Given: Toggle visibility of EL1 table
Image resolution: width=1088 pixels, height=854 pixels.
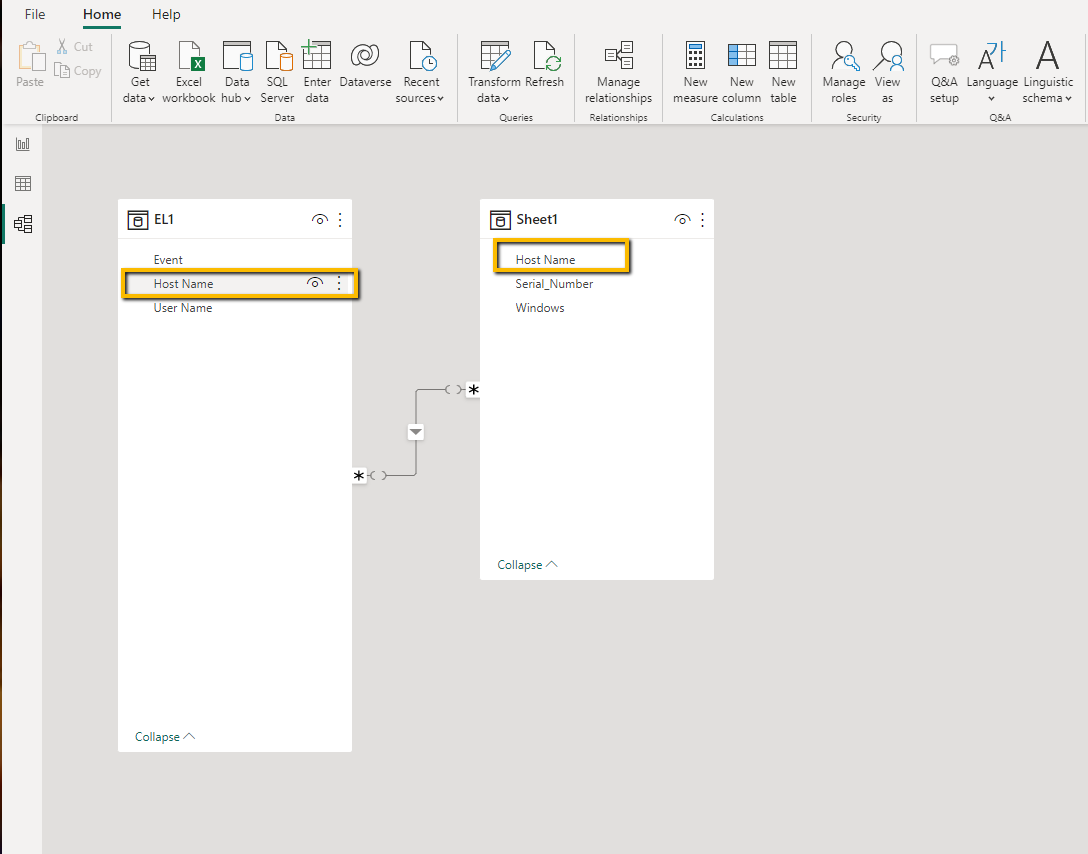Looking at the screenshot, I should 319,220.
